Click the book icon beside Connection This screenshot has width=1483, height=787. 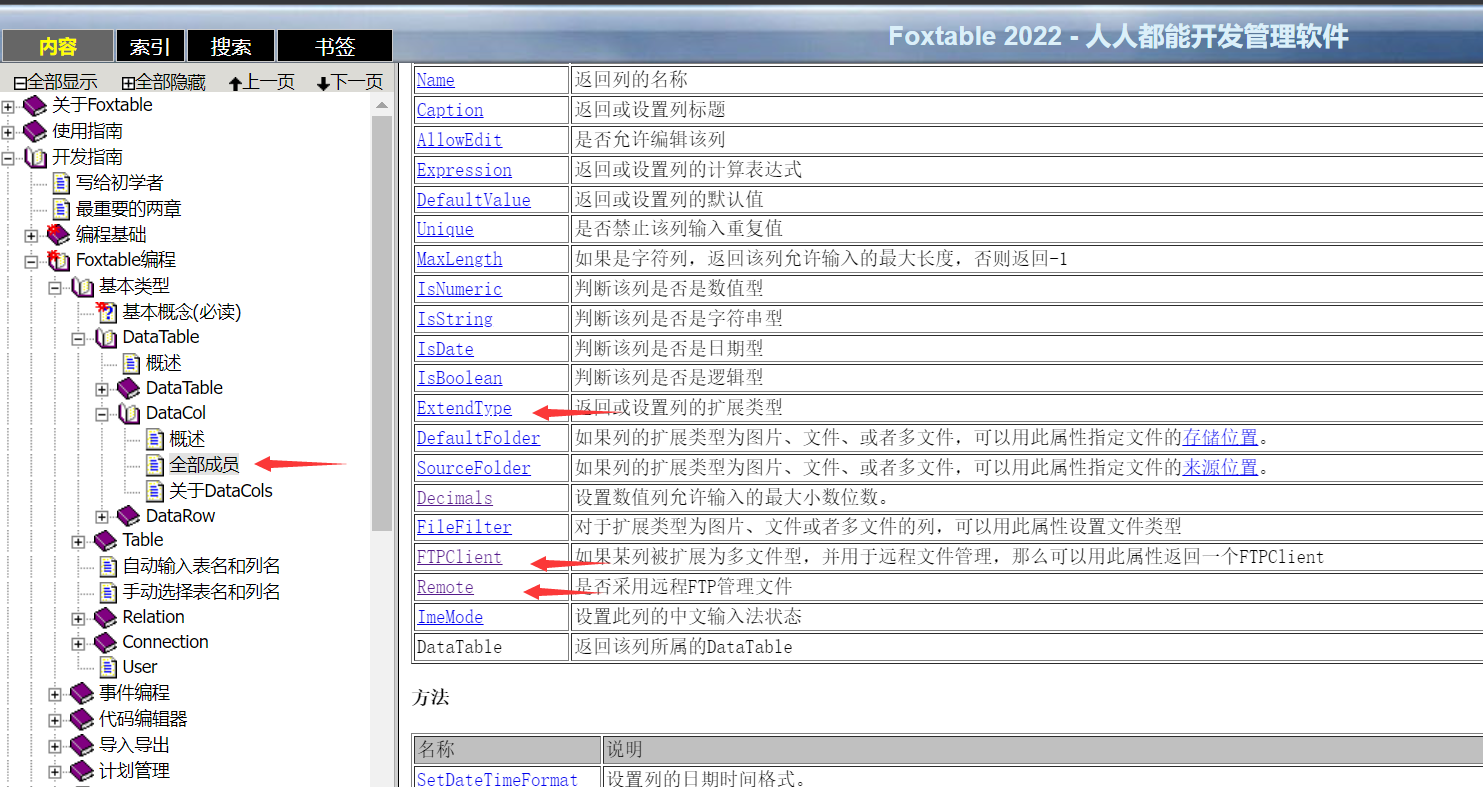point(106,642)
